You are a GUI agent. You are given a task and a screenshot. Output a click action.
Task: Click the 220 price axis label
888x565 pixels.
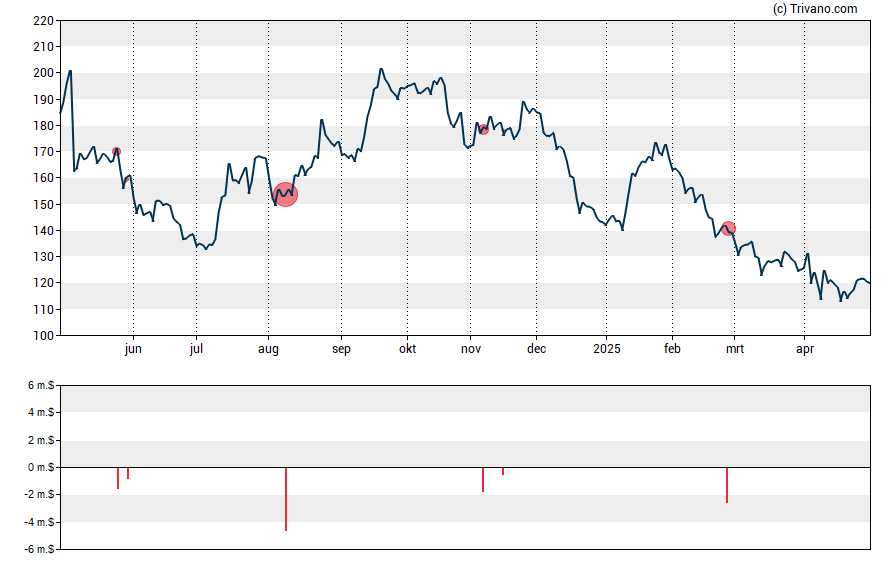pyautogui.click(x=44, y=21)
